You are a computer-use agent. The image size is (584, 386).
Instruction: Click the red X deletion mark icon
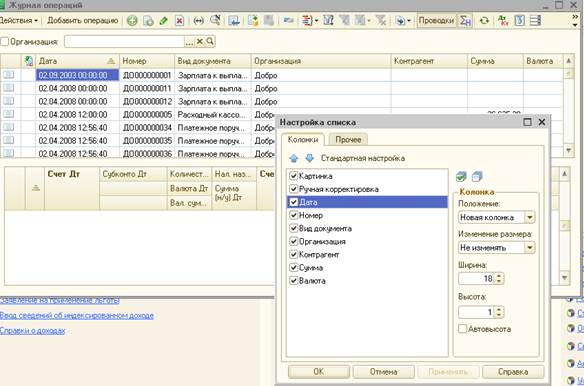[180, 21]
